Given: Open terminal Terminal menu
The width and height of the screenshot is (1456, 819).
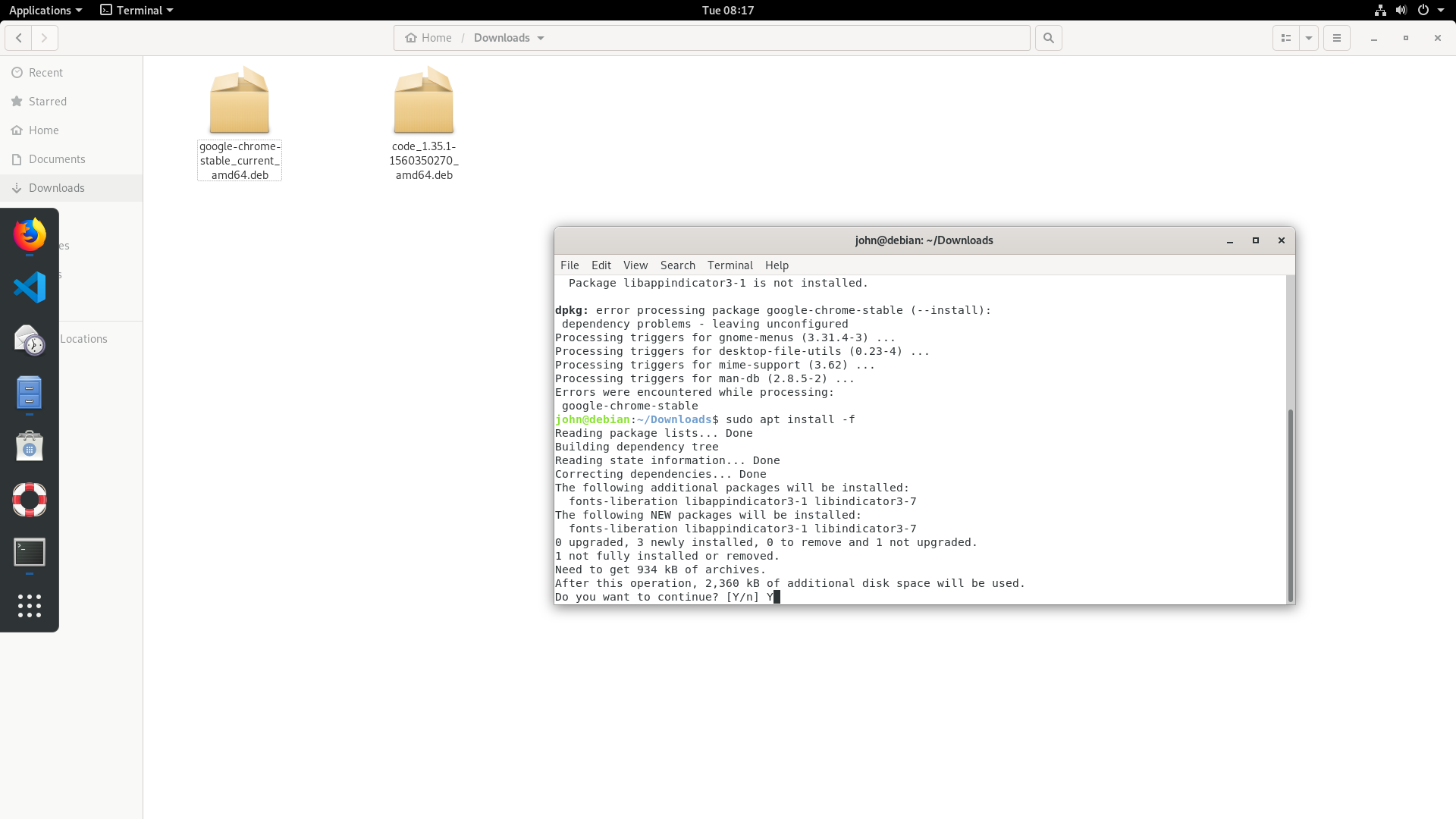Looking at the screenshot, I should [x=730, y=265].
